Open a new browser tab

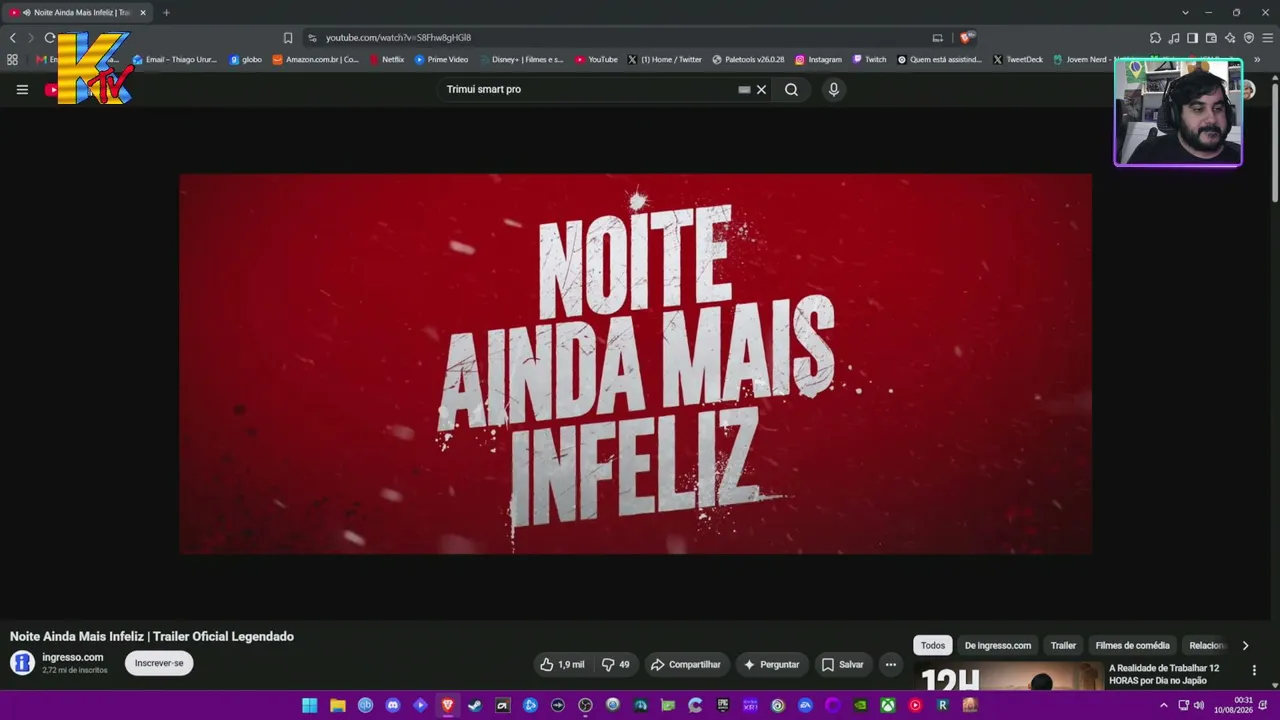point(166,12)
